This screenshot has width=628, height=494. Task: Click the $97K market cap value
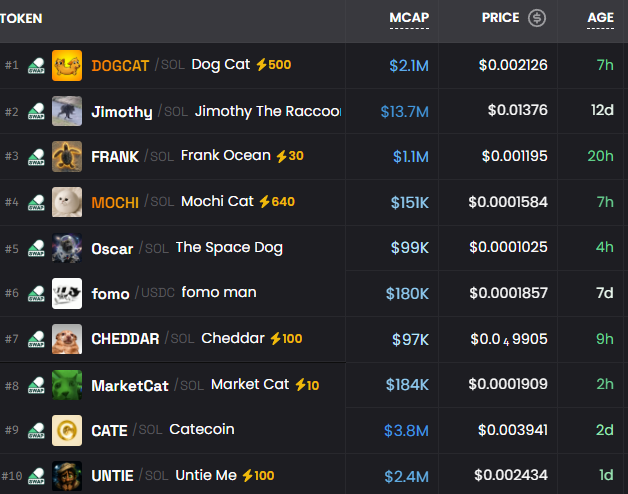(x=411, y=340)
